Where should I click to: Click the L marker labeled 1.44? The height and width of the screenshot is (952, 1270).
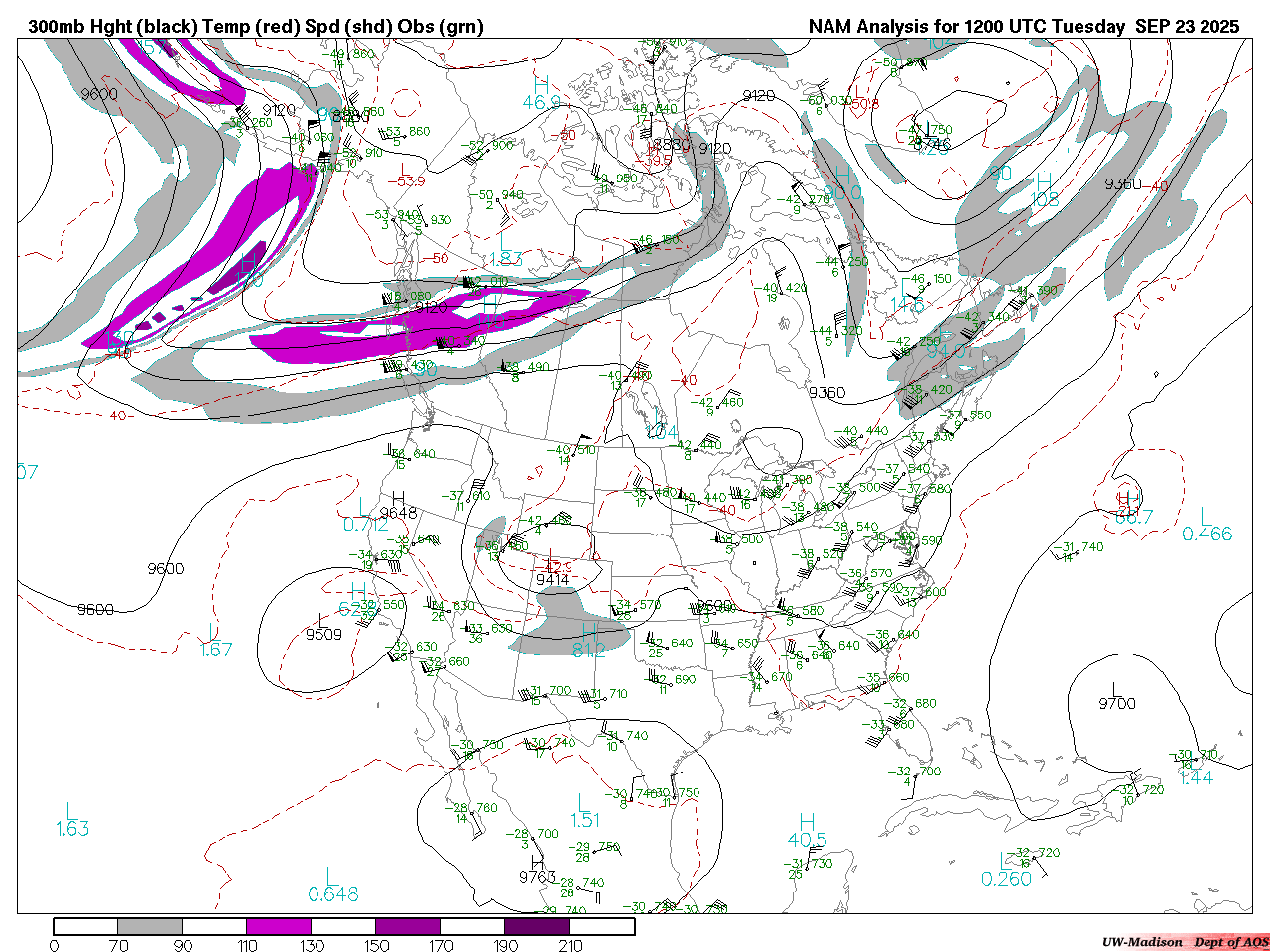(x=1195, y=760)
